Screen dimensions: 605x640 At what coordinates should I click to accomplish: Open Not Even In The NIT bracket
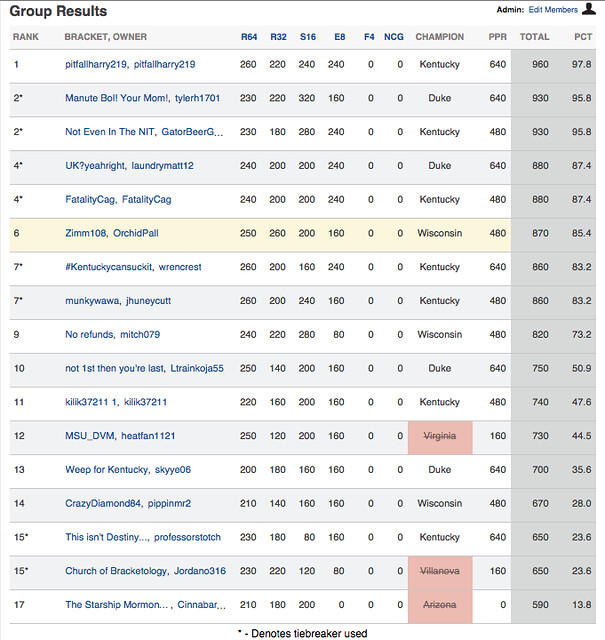pos(109,132)
